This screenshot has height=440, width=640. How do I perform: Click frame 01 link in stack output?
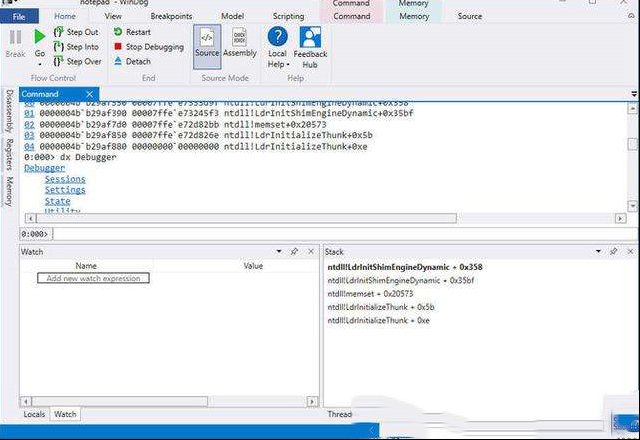[x=29, y=113]
